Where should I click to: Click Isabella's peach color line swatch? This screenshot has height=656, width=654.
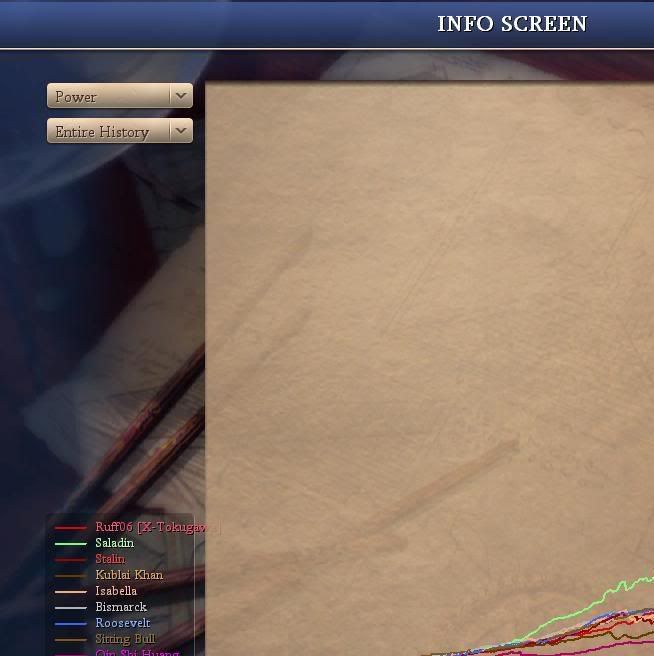click(71, 592)
